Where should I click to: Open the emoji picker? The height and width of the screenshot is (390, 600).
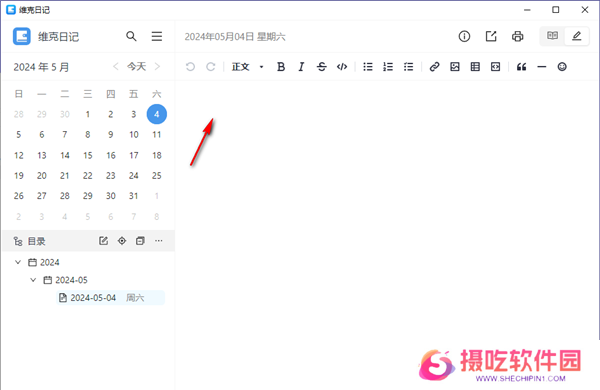(562, 67)
